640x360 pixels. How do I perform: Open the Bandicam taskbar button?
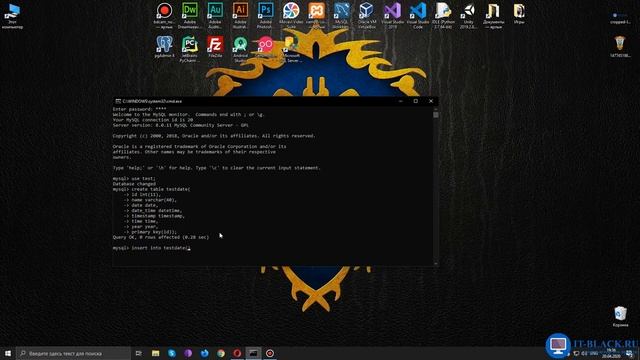(x=270, y=353)
